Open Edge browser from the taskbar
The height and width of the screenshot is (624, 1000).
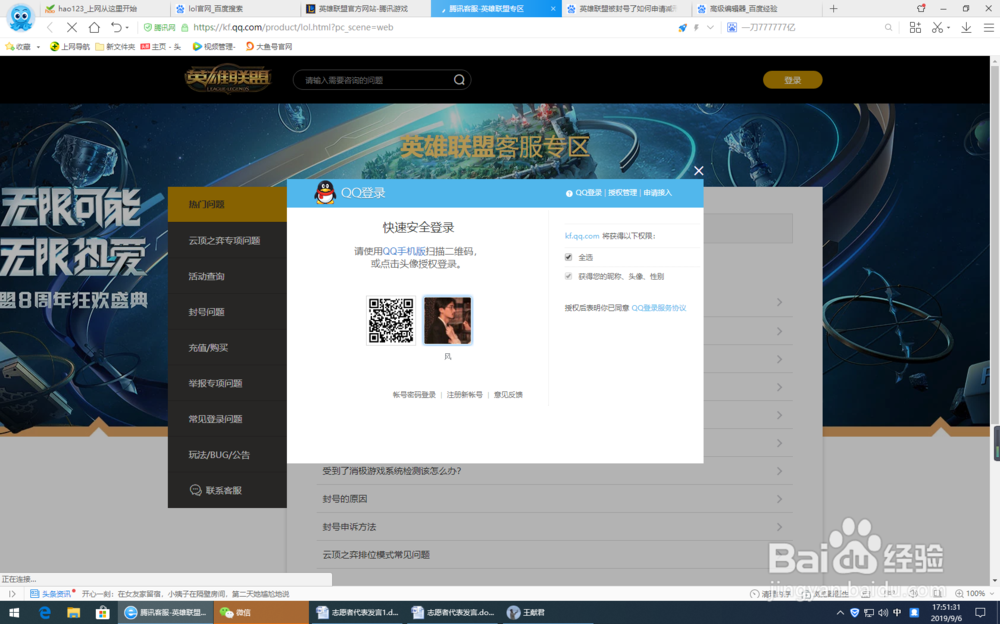click(45, 613)
